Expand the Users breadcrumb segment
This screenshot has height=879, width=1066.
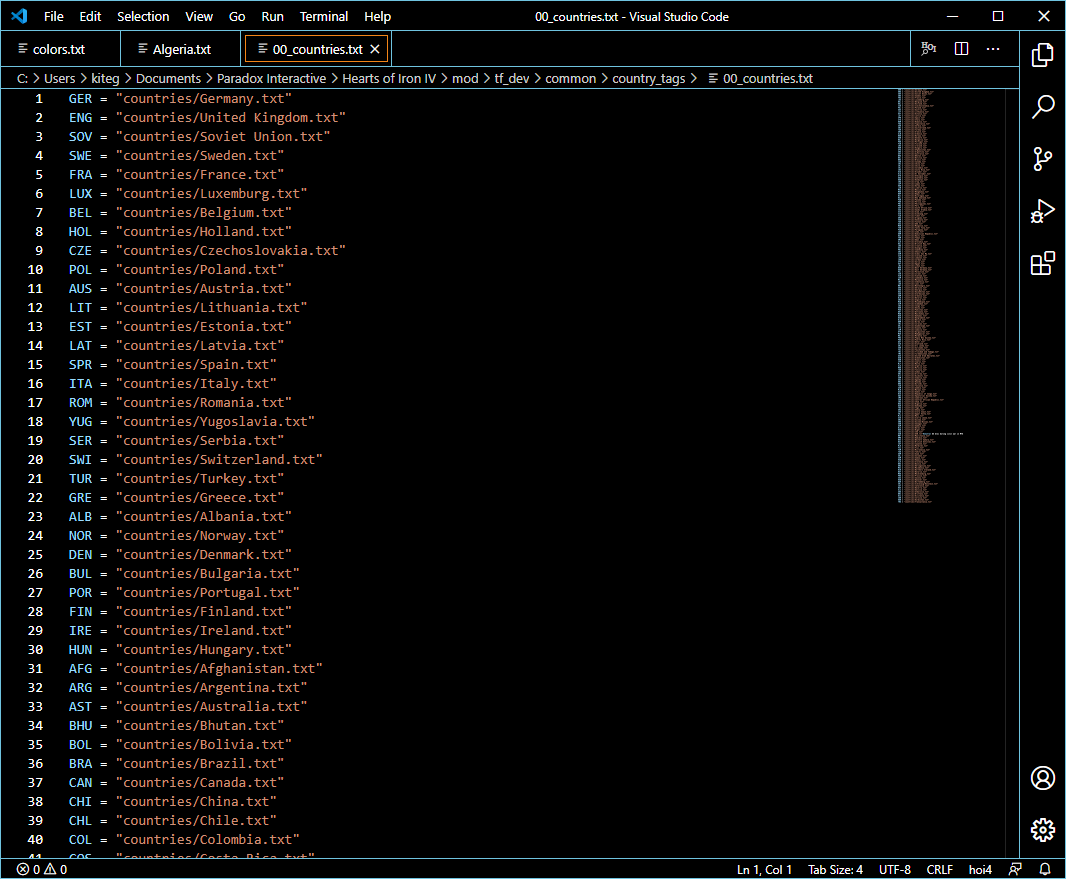pos(60,78)
